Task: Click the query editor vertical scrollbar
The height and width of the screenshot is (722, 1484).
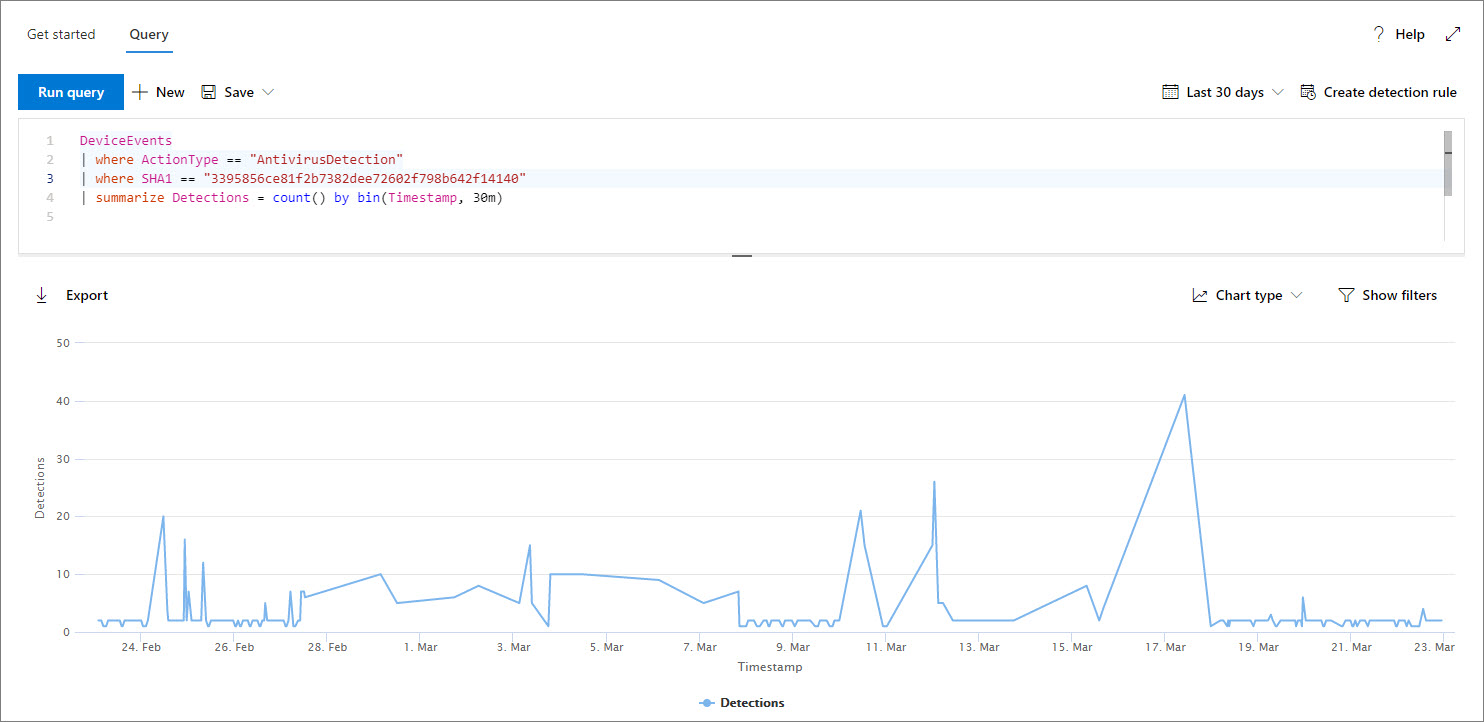Action: 1447,162
